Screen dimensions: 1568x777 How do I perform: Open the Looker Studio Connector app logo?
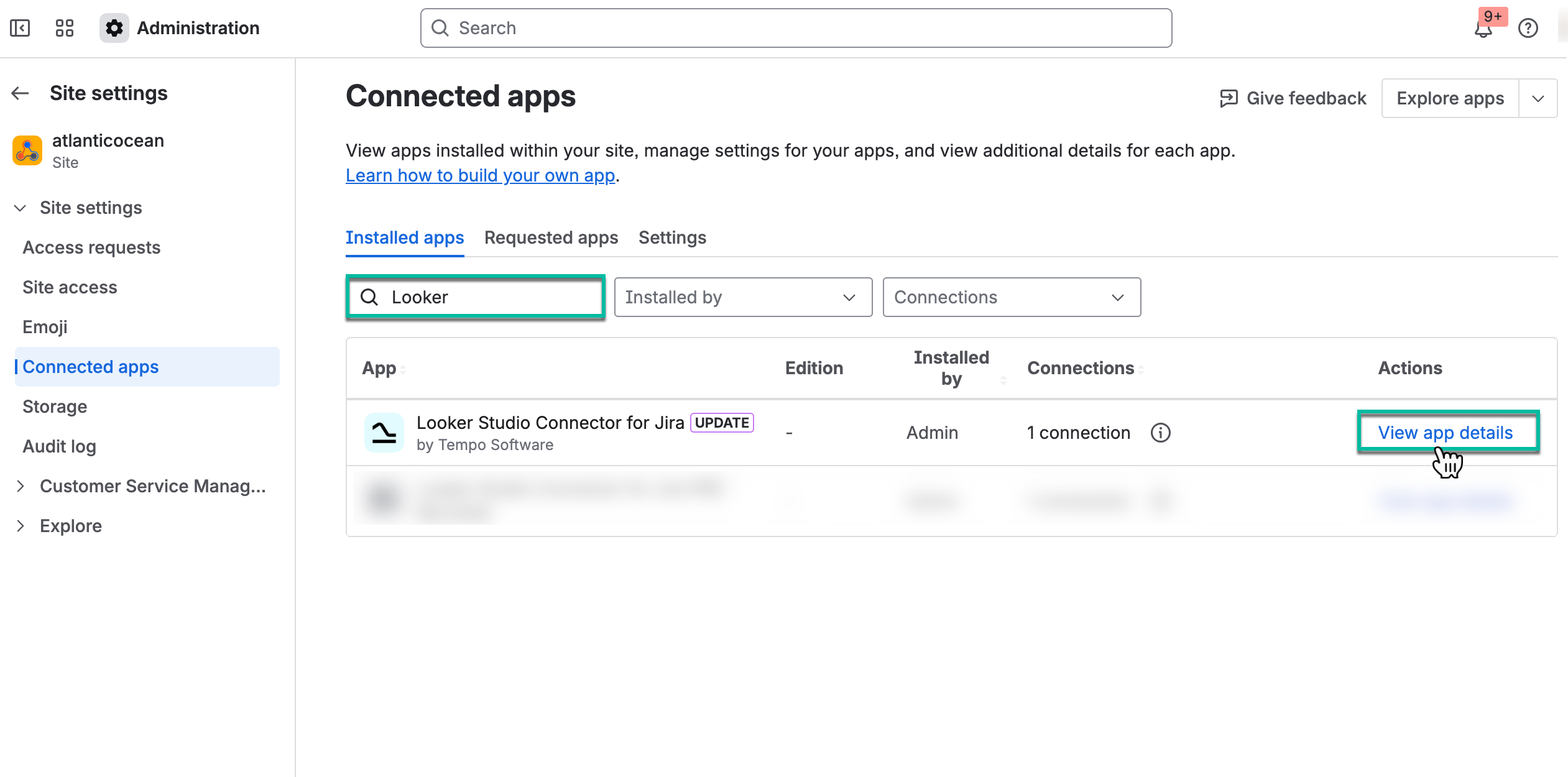point(384,433)
